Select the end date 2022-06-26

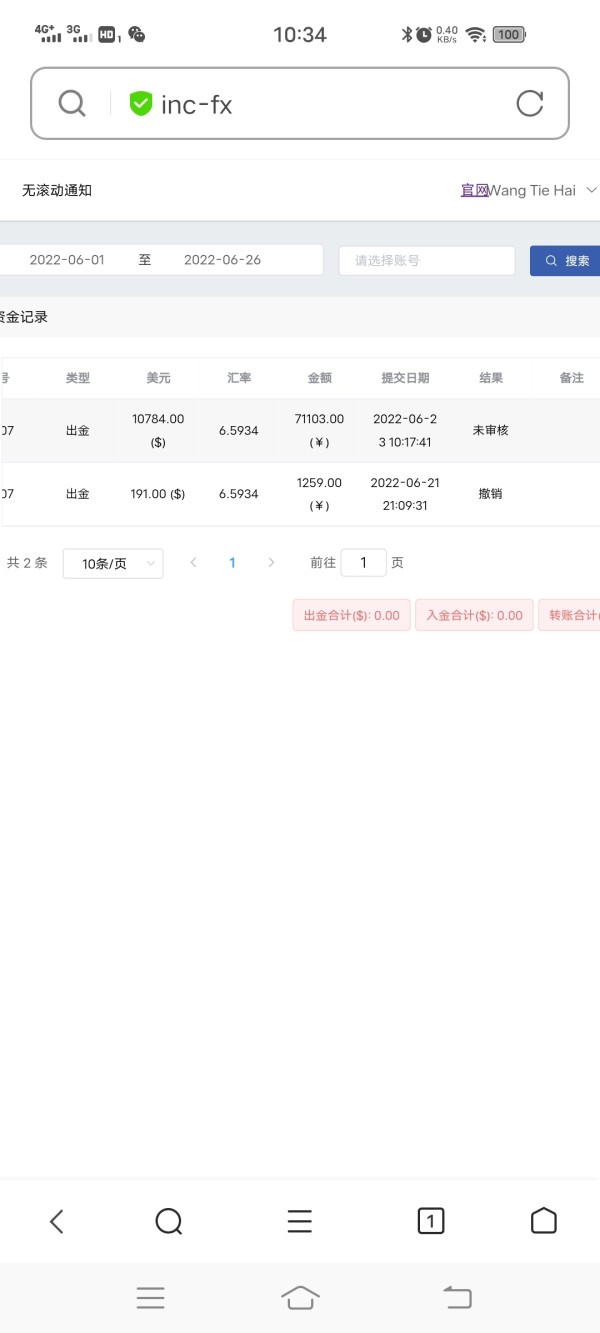222,260
